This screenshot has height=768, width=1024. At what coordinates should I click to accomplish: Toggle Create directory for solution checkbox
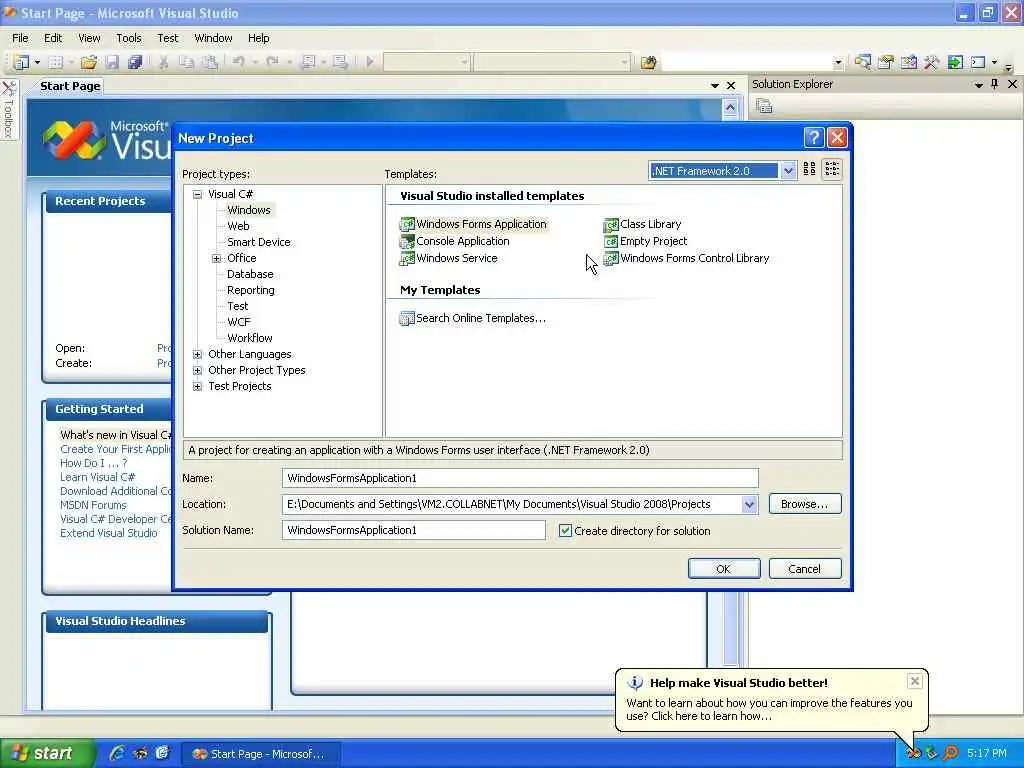tap(566, 530)
